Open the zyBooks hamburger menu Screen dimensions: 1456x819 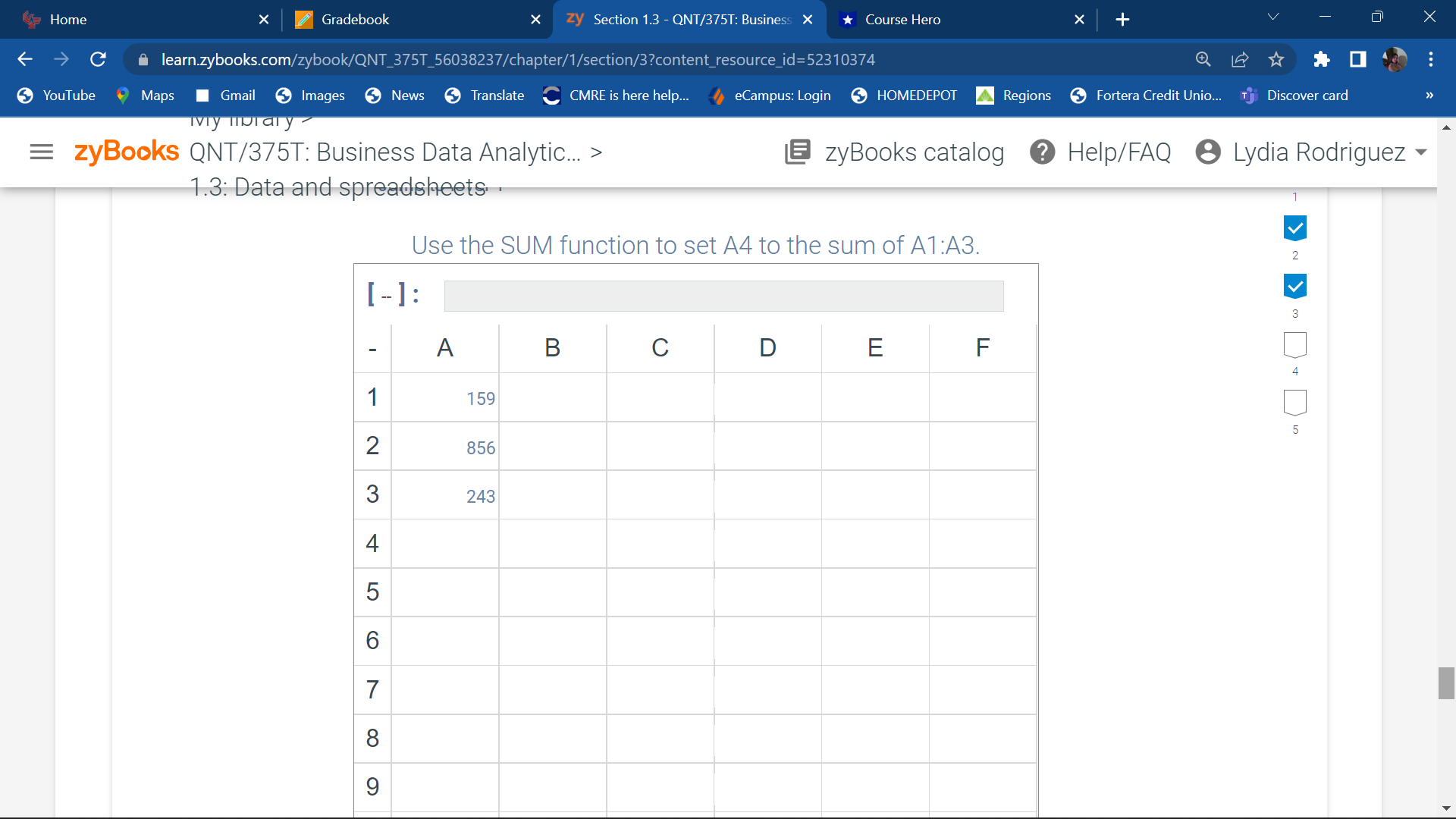[41, 152]
